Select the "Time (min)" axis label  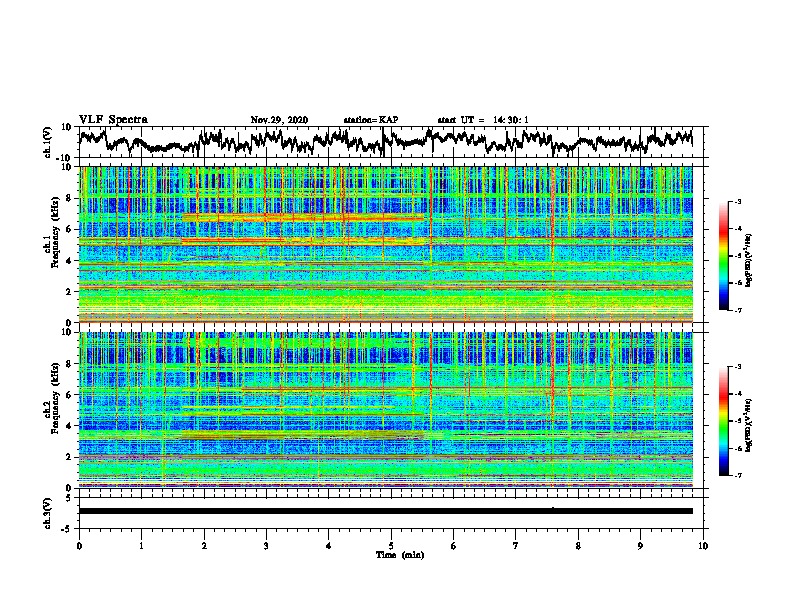click(x=400, y=555)
